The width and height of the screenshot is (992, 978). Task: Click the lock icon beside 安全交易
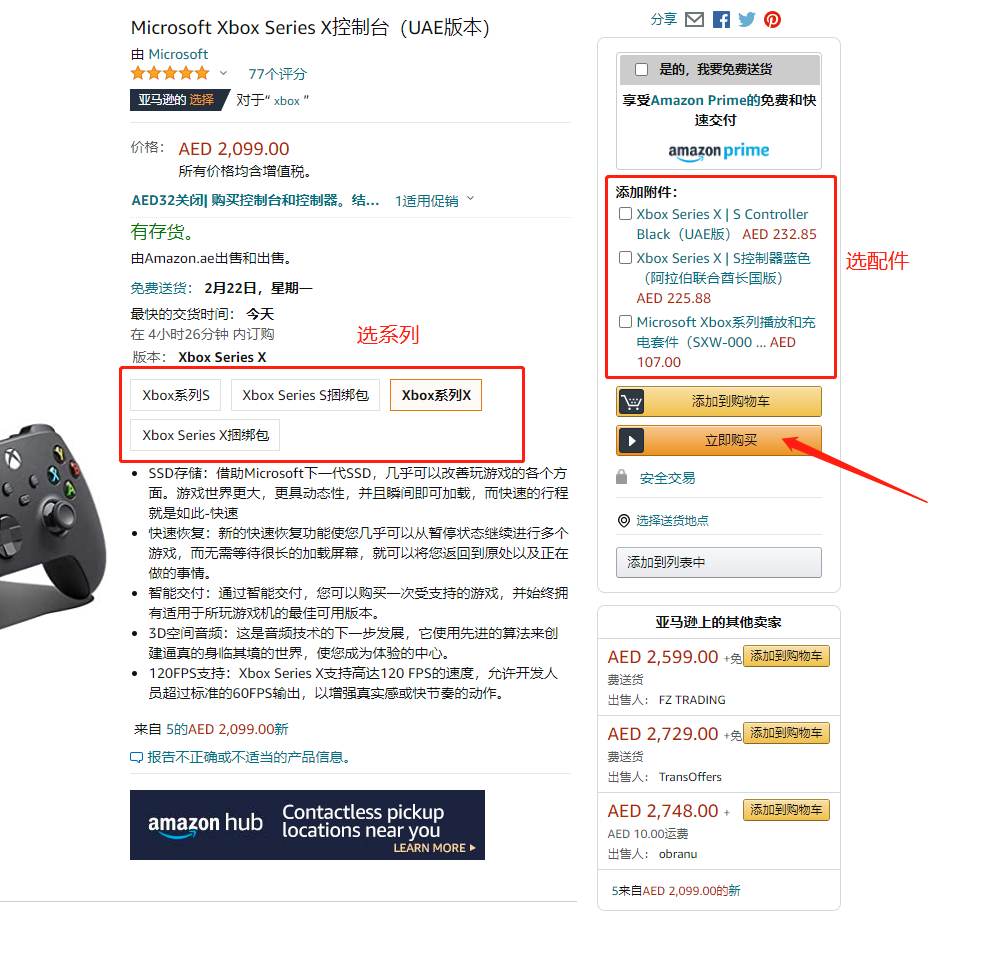[621, 477]
